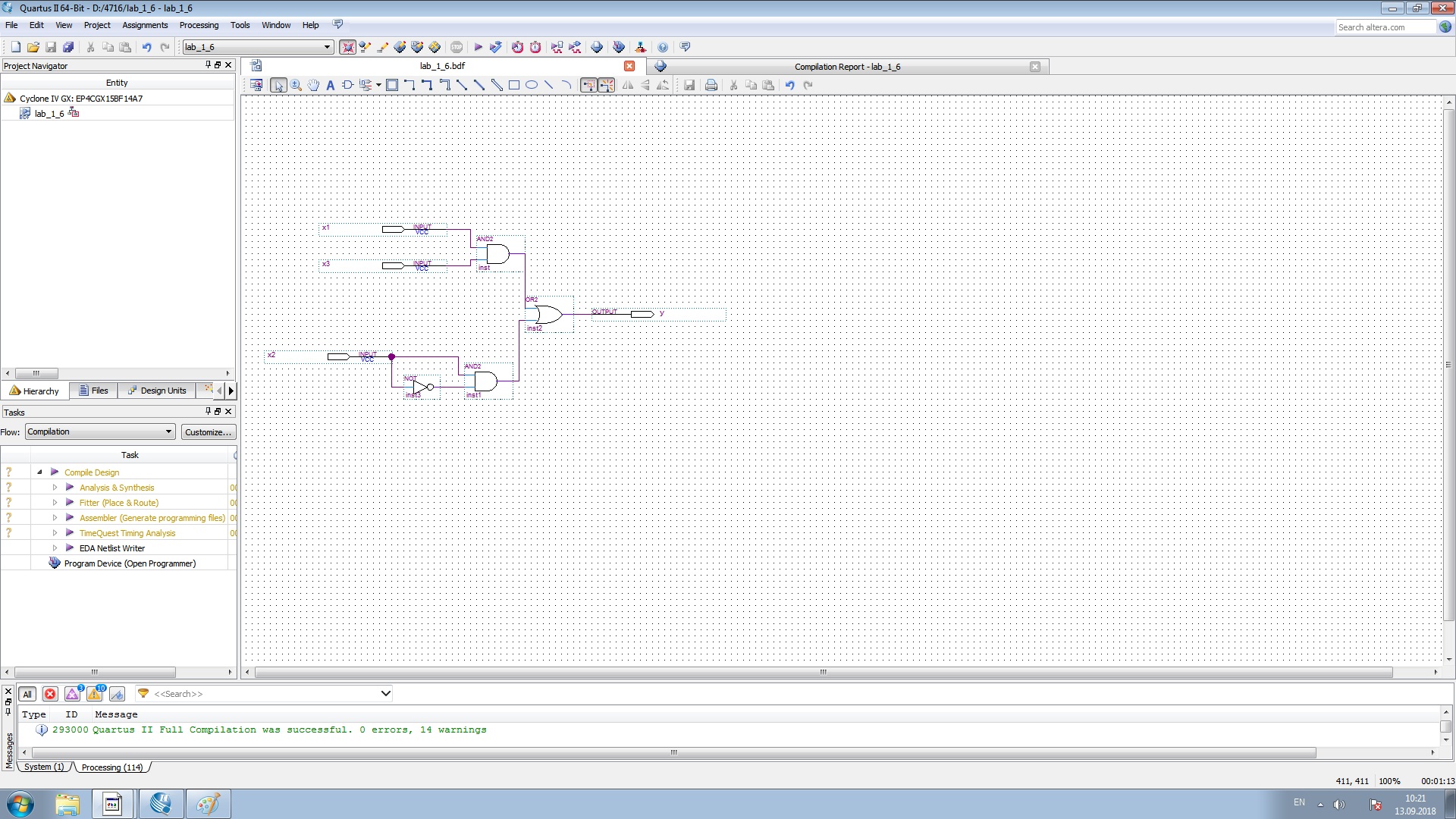This screenshot has width=1456, height=819.
Task: Toggle the error messages filter
Action: 50,694
